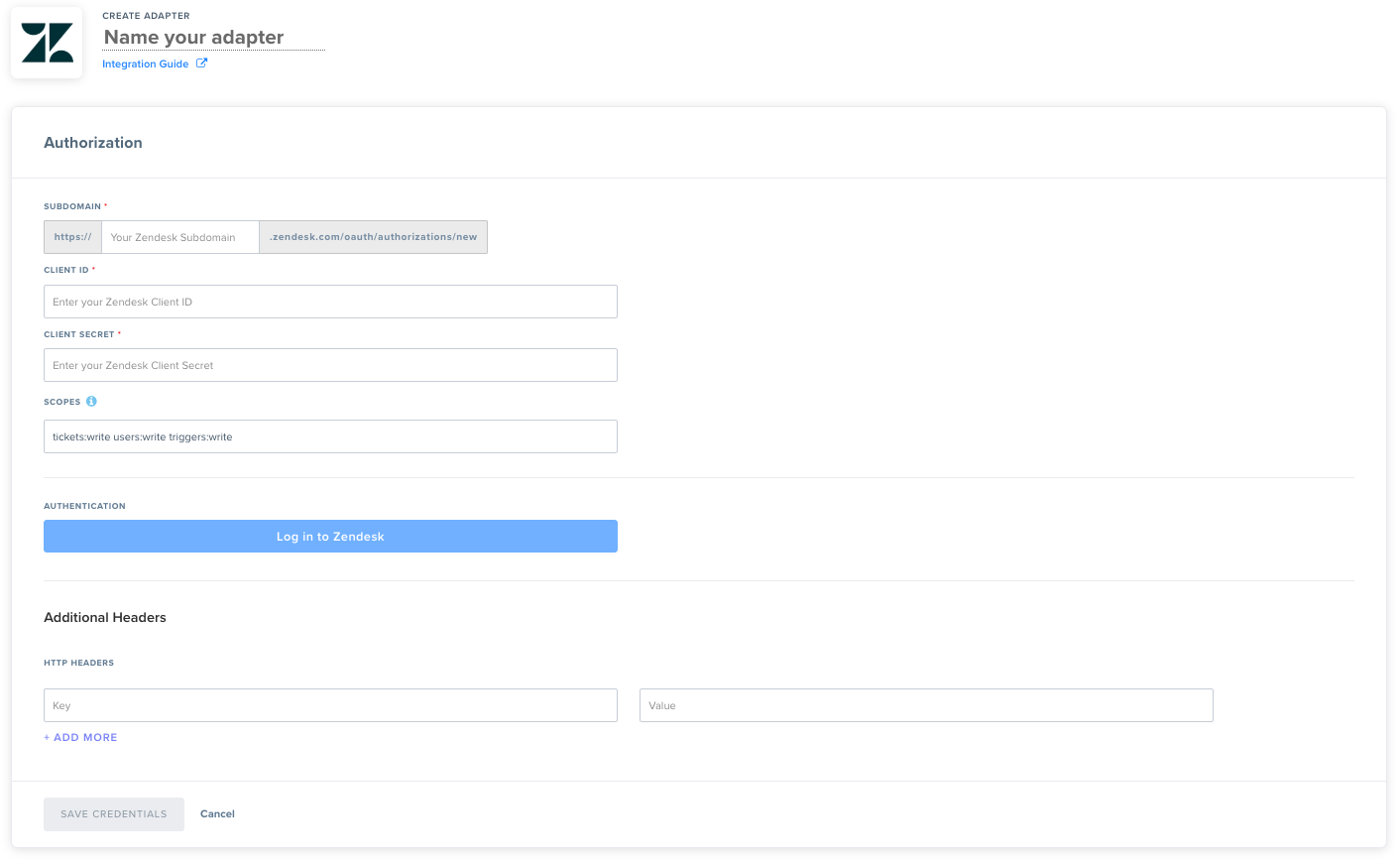Image resolution: width=1400 pixels, height=864 pixels.
Task: Click the SCOPES label text
Action: [x=62, y=402]
